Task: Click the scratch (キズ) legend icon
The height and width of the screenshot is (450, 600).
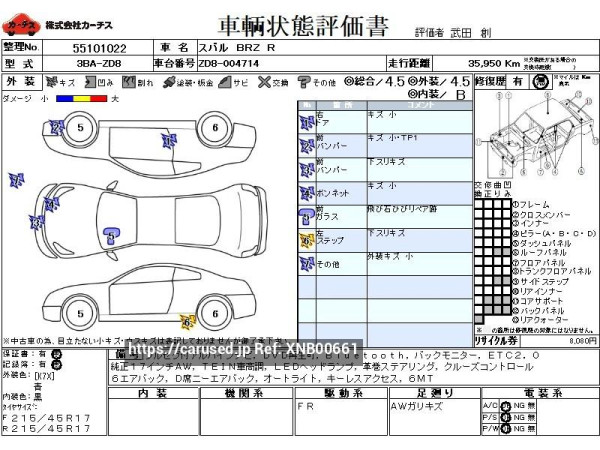Action: (x=49, y=82)
